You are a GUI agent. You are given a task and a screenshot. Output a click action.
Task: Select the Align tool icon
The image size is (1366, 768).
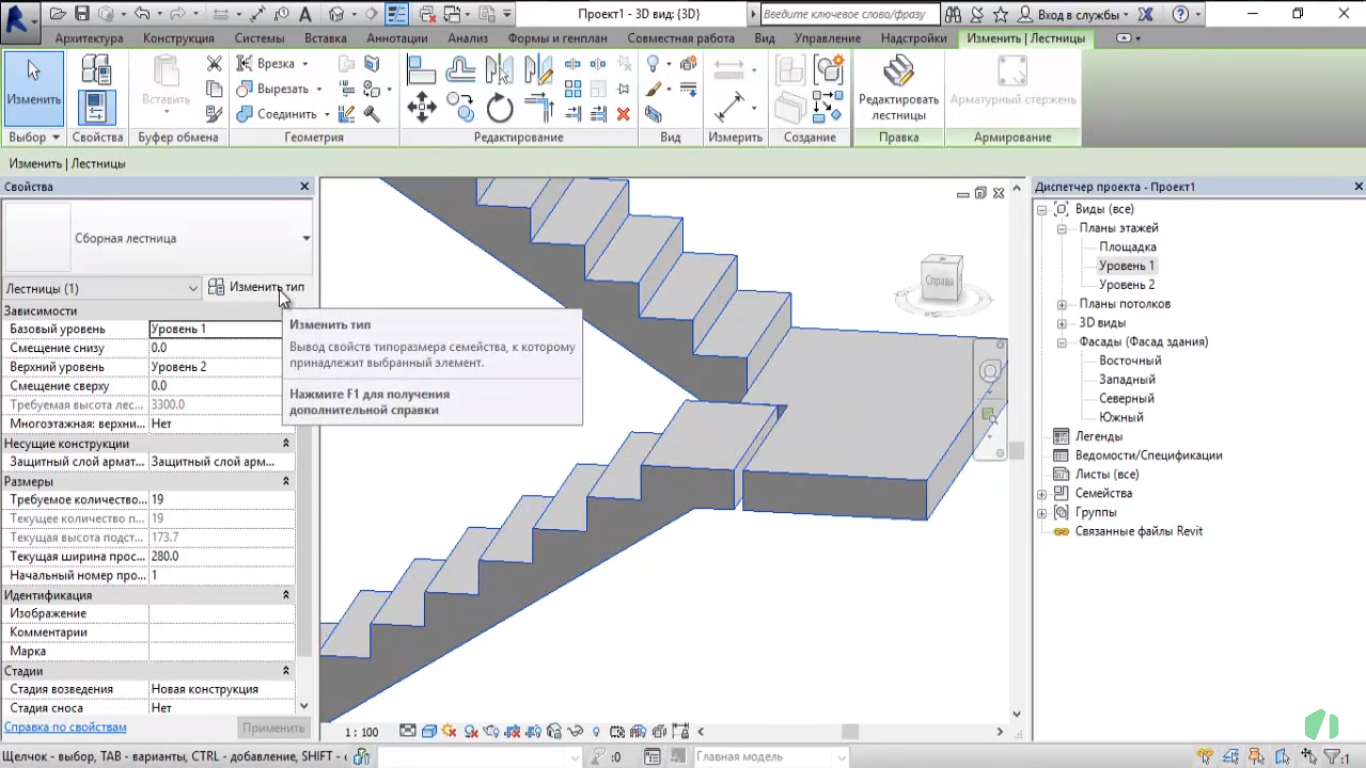click(x=421, y=68)
